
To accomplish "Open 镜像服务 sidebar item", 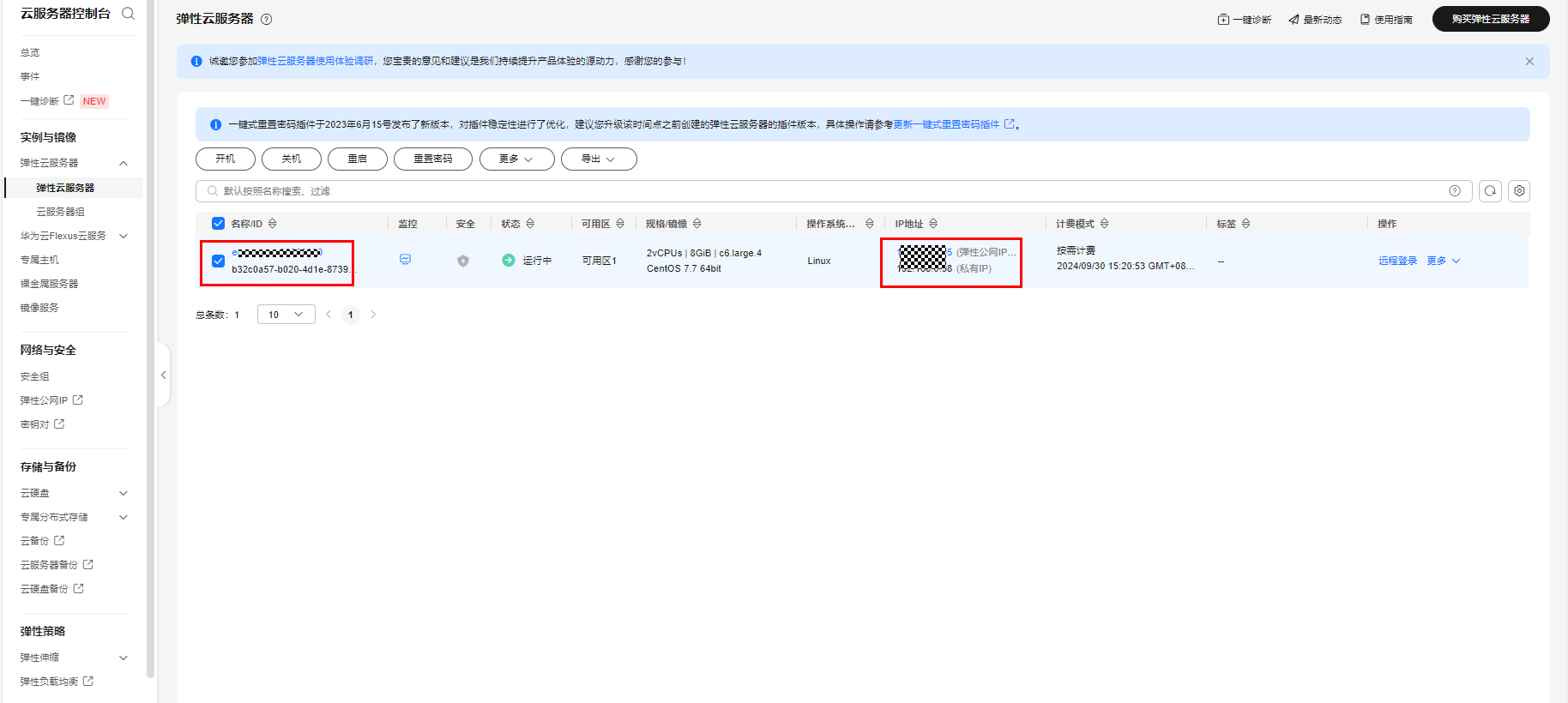I will point(39,308).
